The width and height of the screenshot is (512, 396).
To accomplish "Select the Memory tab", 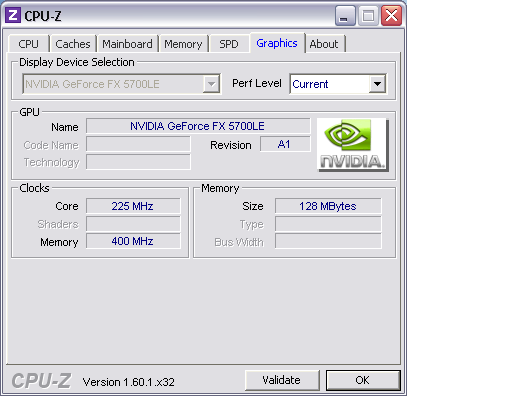I will (x=183, y=44).
